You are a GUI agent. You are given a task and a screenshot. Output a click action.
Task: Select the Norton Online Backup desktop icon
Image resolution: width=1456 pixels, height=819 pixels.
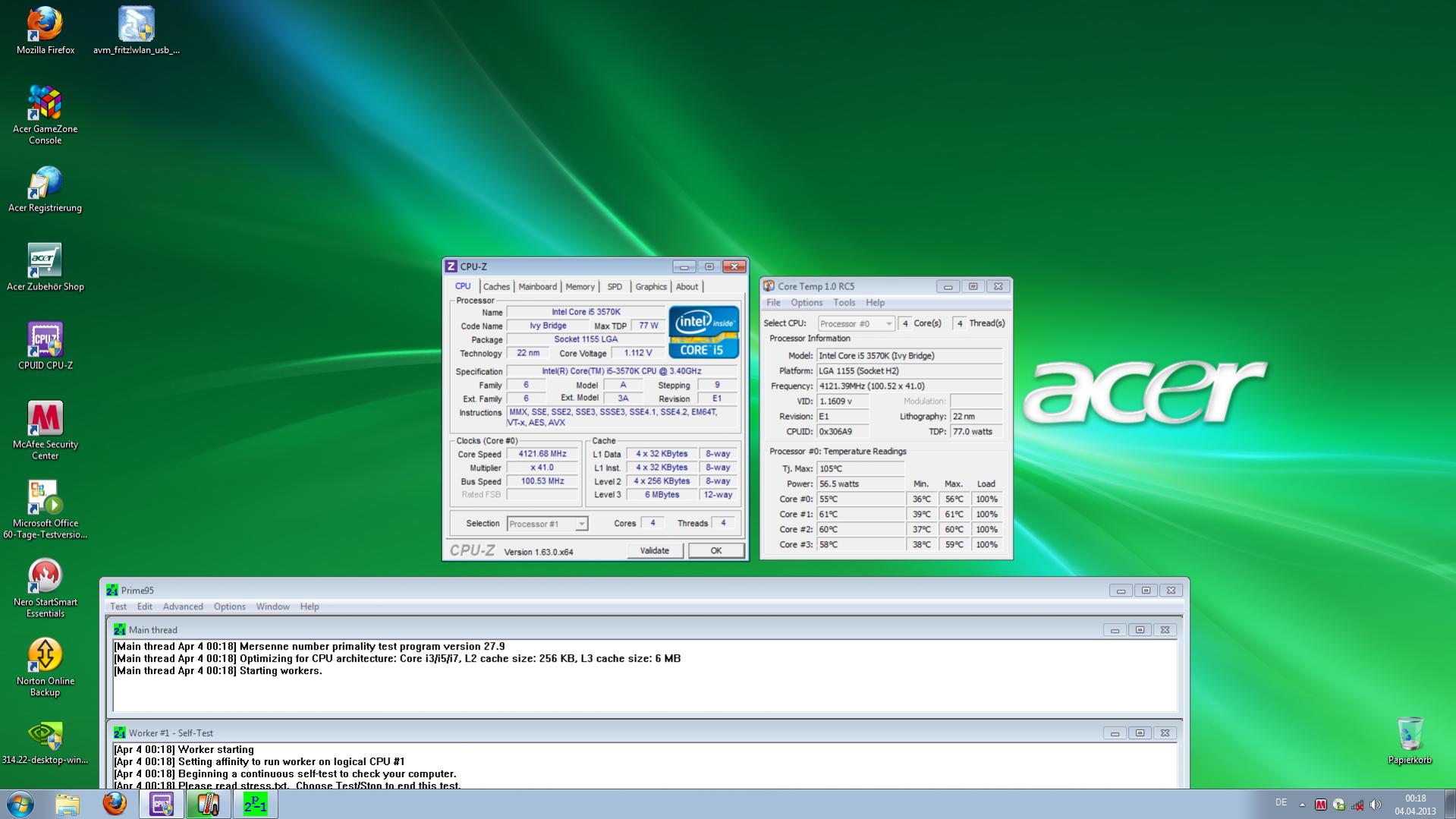point(45,667)
